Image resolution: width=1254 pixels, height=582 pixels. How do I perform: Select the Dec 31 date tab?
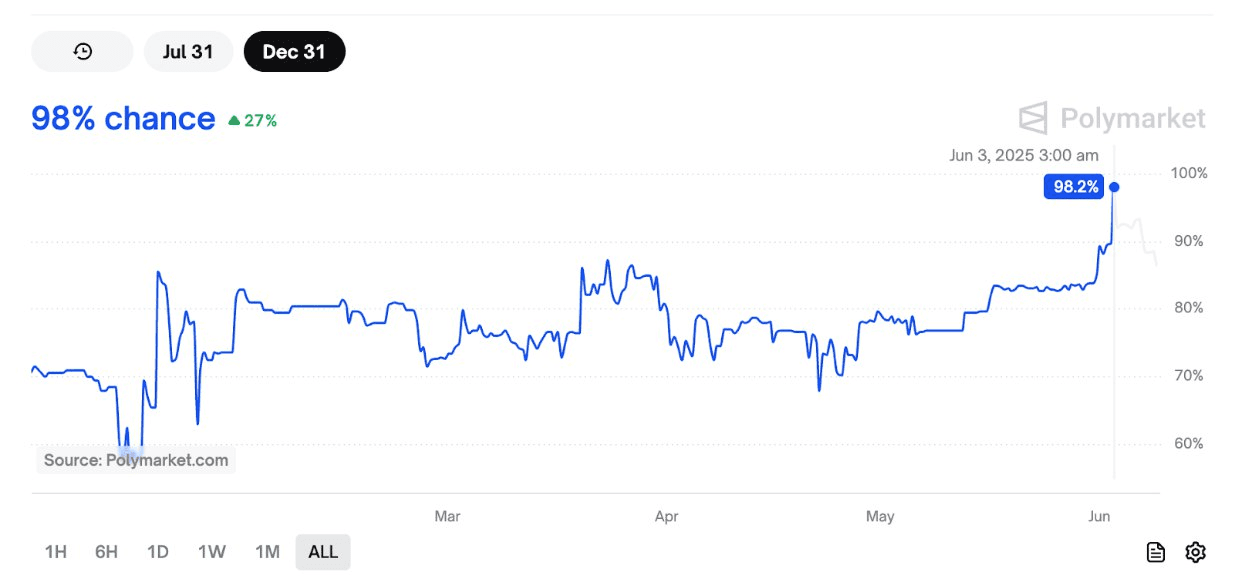coord(294,52)
